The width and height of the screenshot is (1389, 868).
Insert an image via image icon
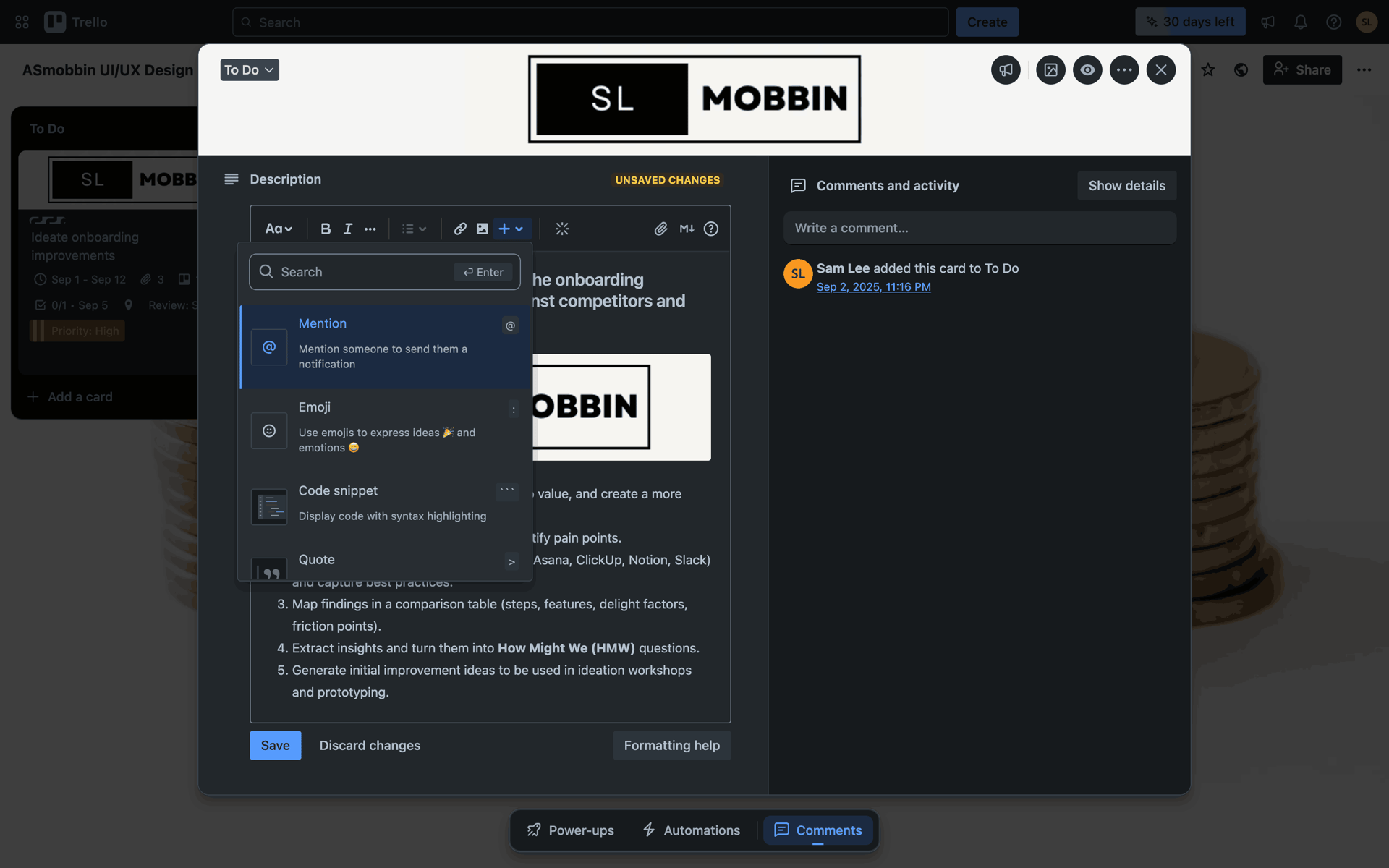[x=482, y=229]
